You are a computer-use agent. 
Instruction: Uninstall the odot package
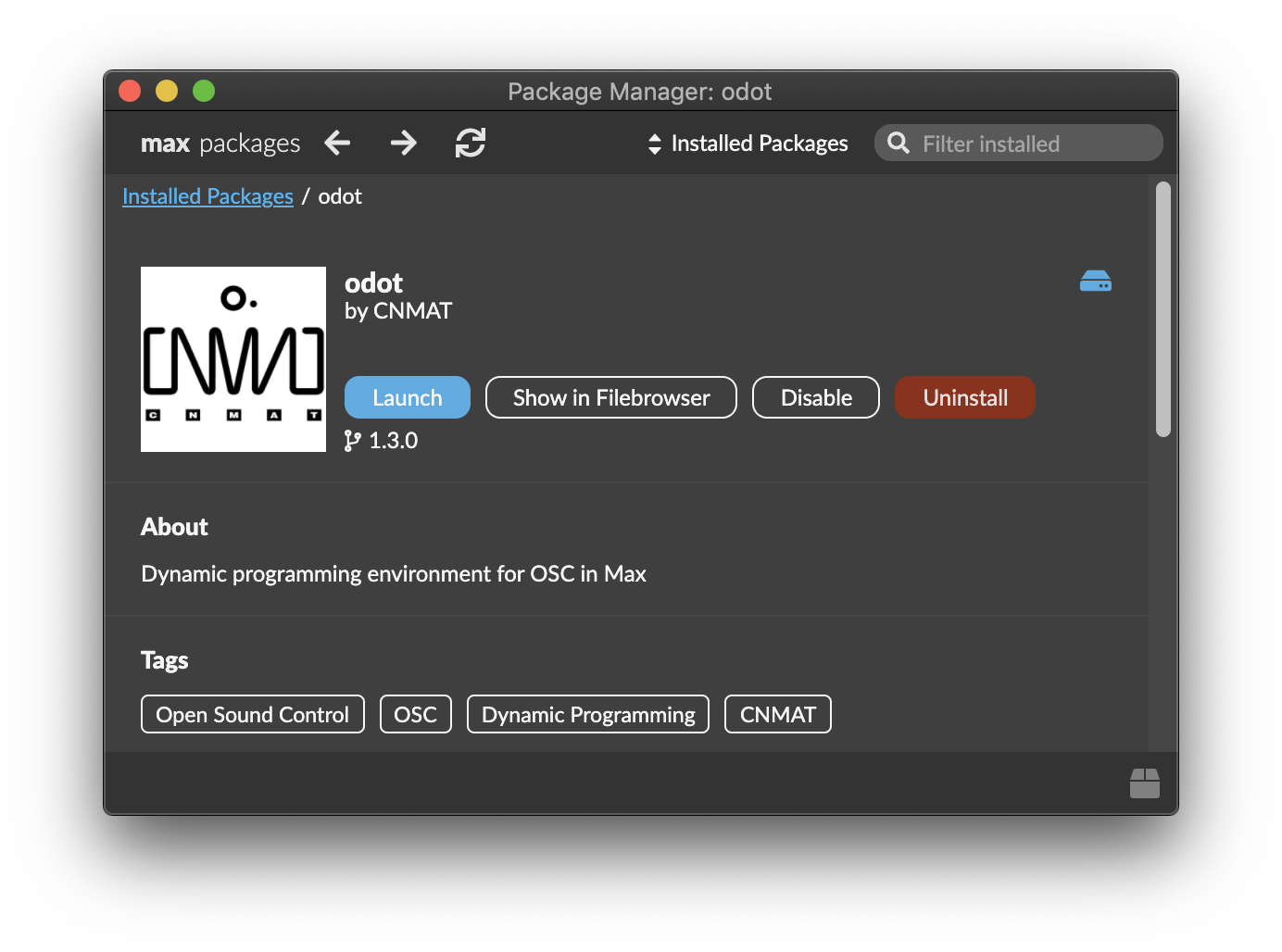tap(965, 397)
